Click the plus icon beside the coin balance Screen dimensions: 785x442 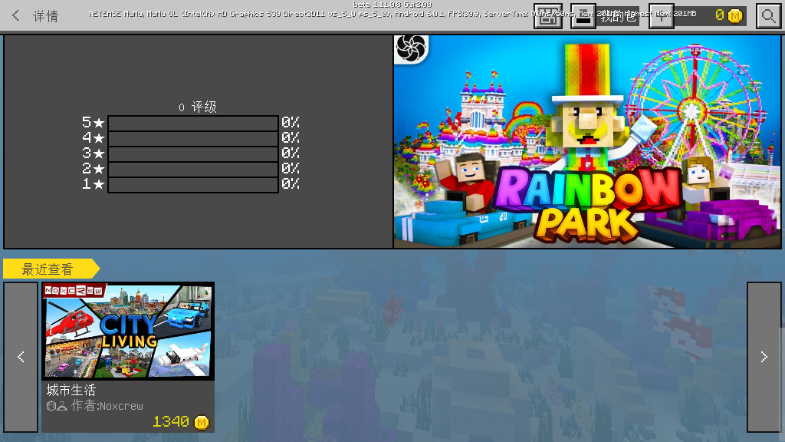(x=661, y=16)
